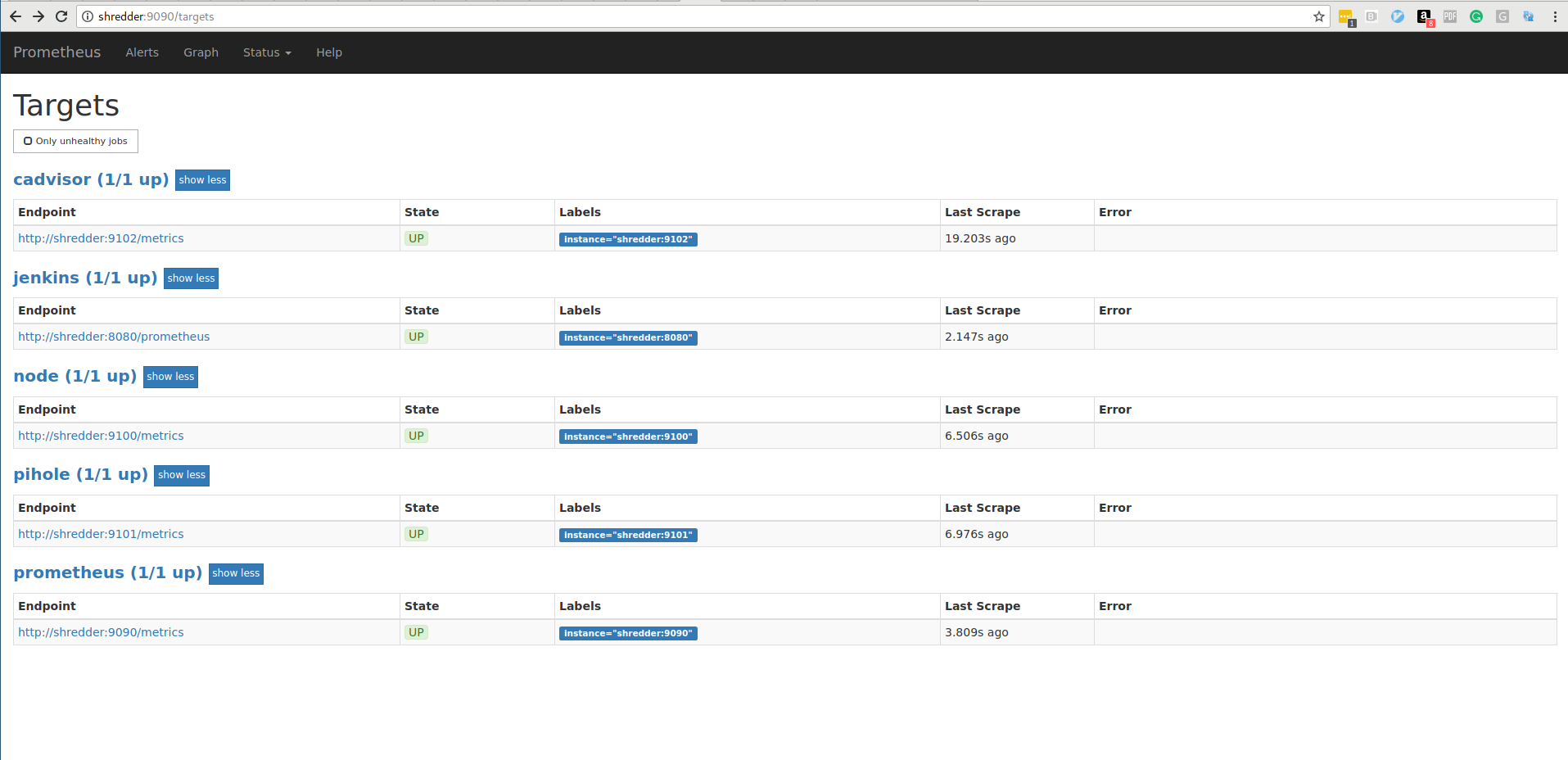Click the jenkins (1/1 up) heading
The image size is (1568, 760).
pos(85,278)
